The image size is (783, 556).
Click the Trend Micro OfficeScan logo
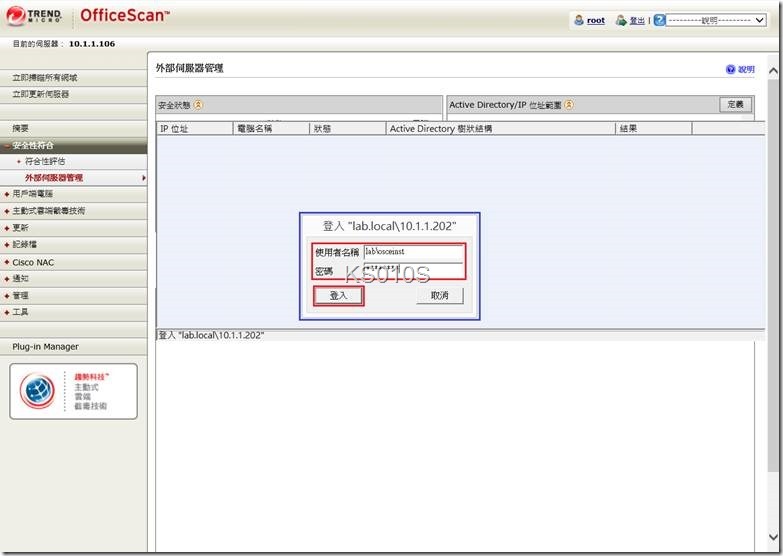click(x=88, y=17)
